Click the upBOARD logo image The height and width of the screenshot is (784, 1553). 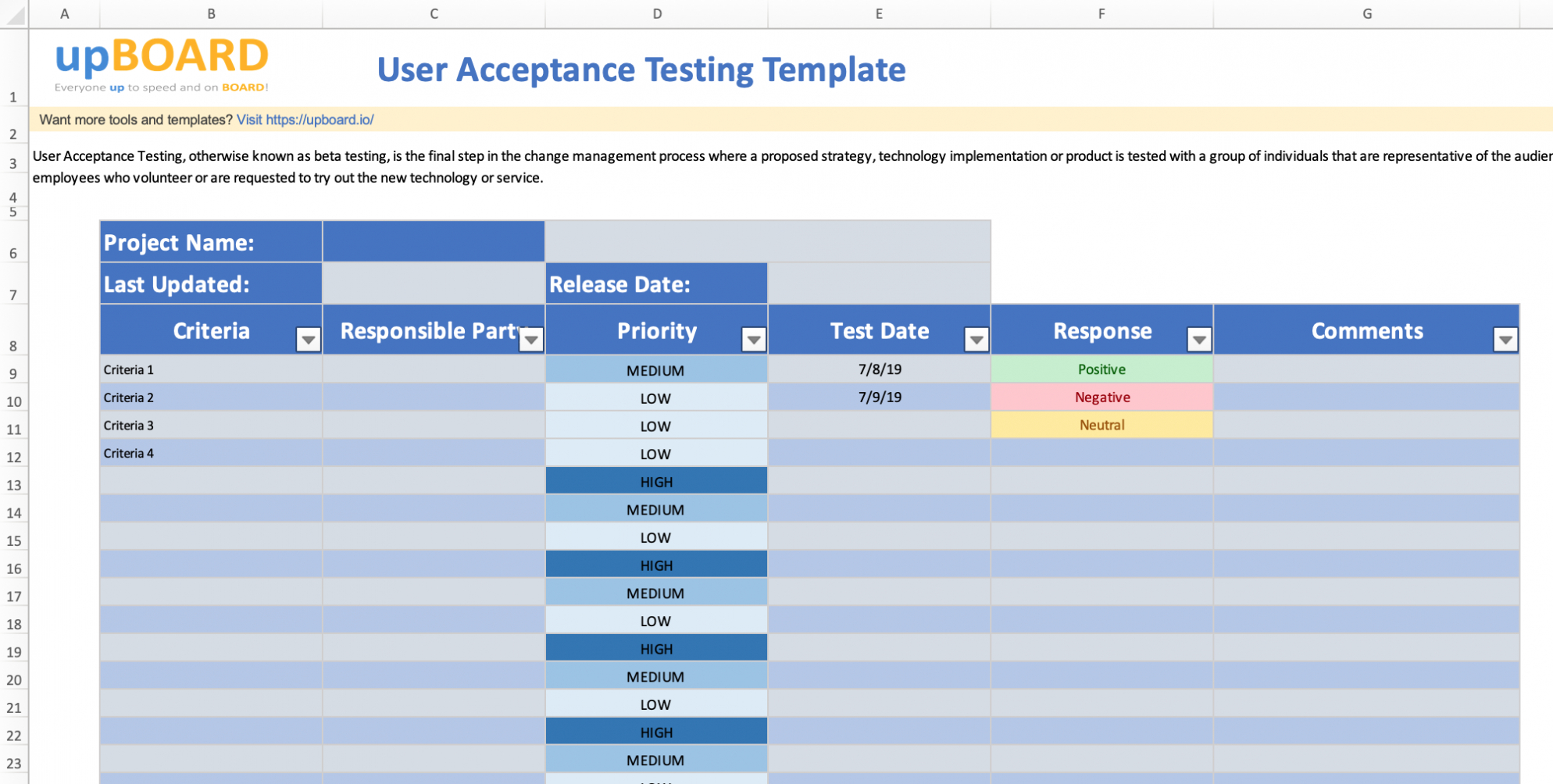162,66
